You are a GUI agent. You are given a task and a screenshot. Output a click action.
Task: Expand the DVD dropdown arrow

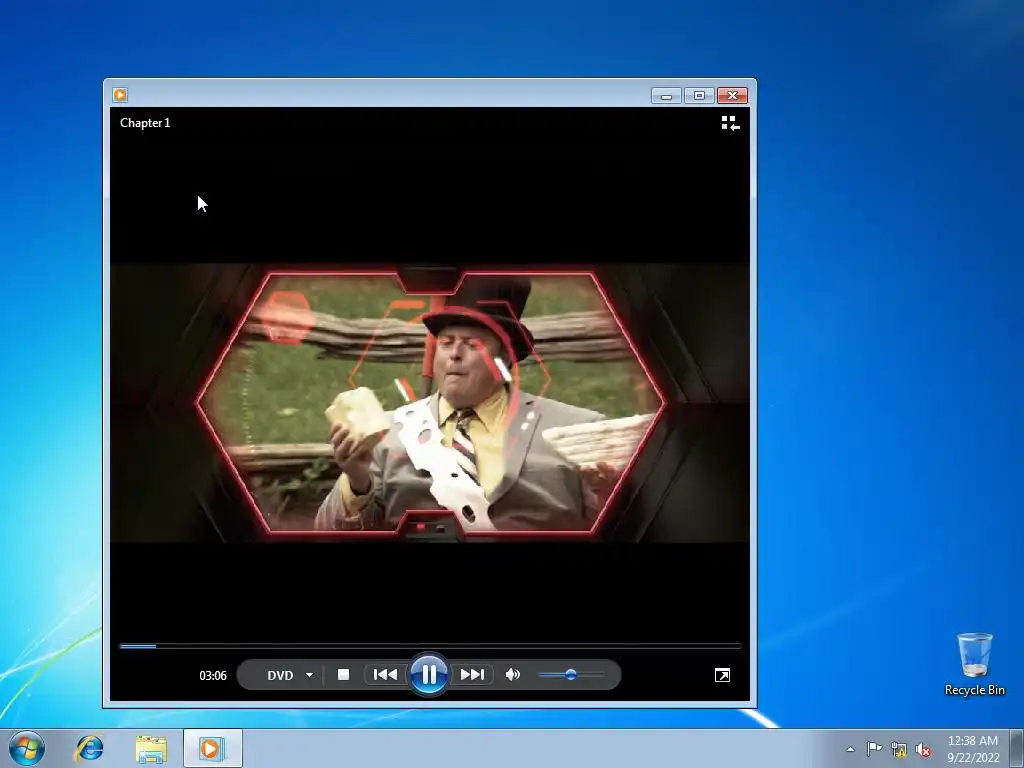pyautogui.click(x=310, y=675)
